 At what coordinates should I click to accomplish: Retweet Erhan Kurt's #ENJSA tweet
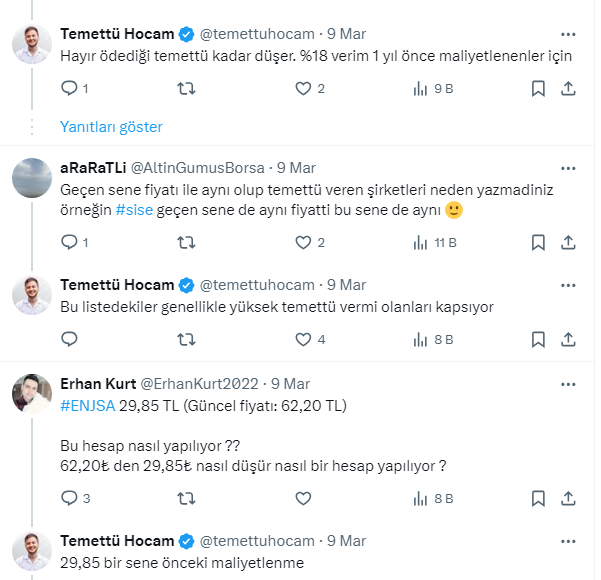[x=186, y=497]
